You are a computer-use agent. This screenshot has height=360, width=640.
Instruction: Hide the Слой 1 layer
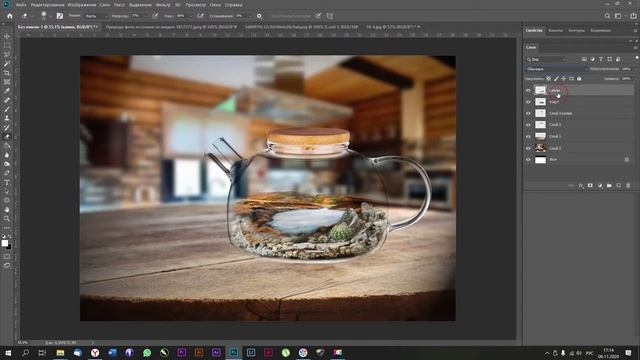[x=528, y=136]
